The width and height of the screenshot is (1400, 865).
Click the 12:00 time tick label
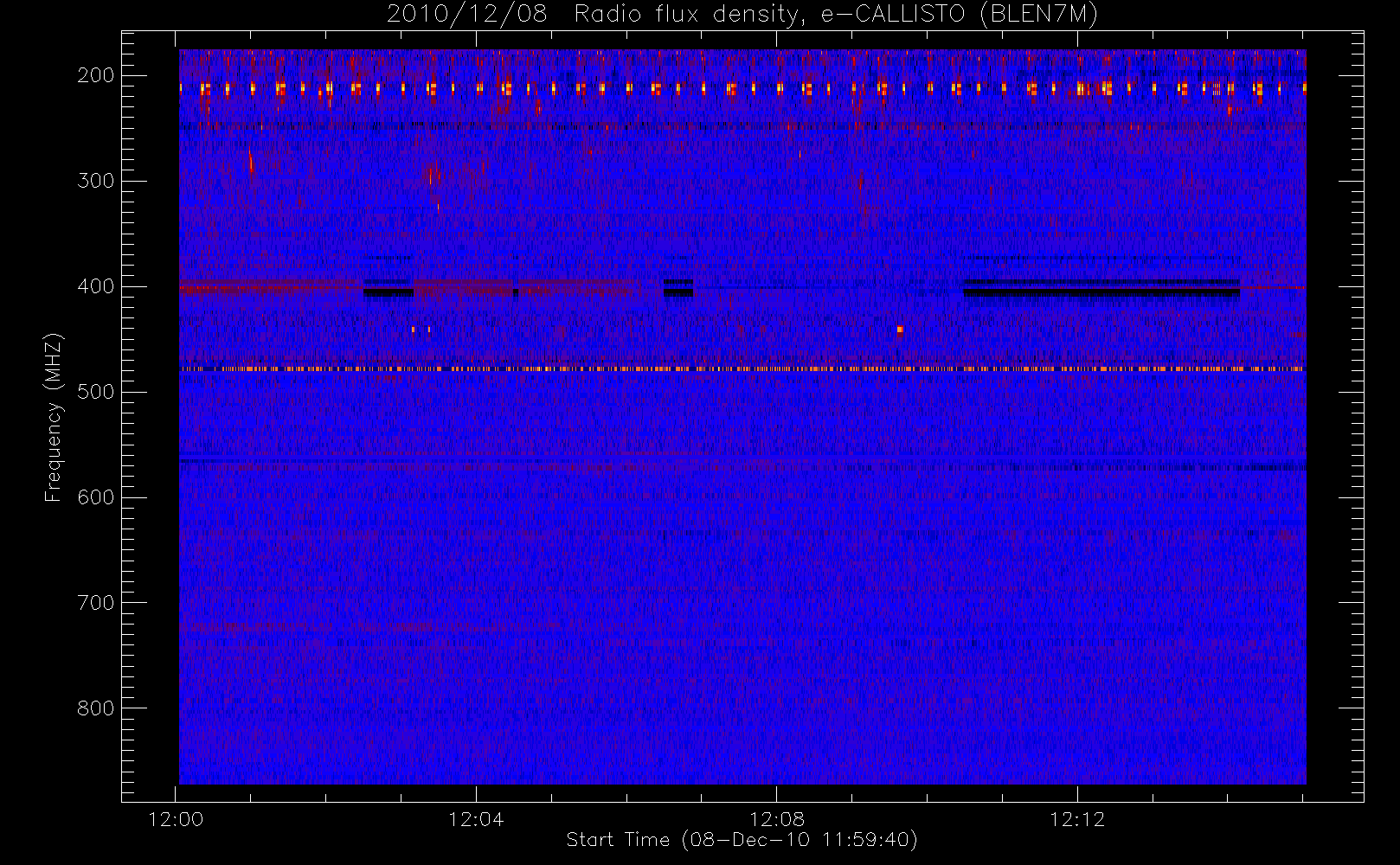[x=177, y=819]
